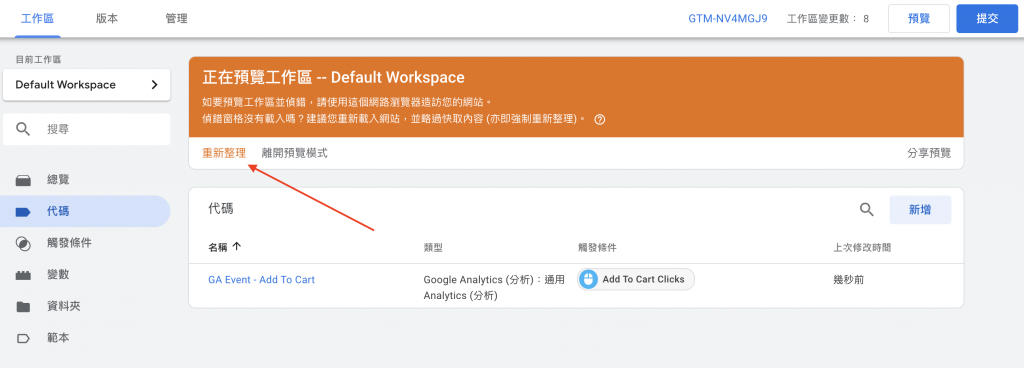Click the 分享預覽 link

tap(929, 153)
